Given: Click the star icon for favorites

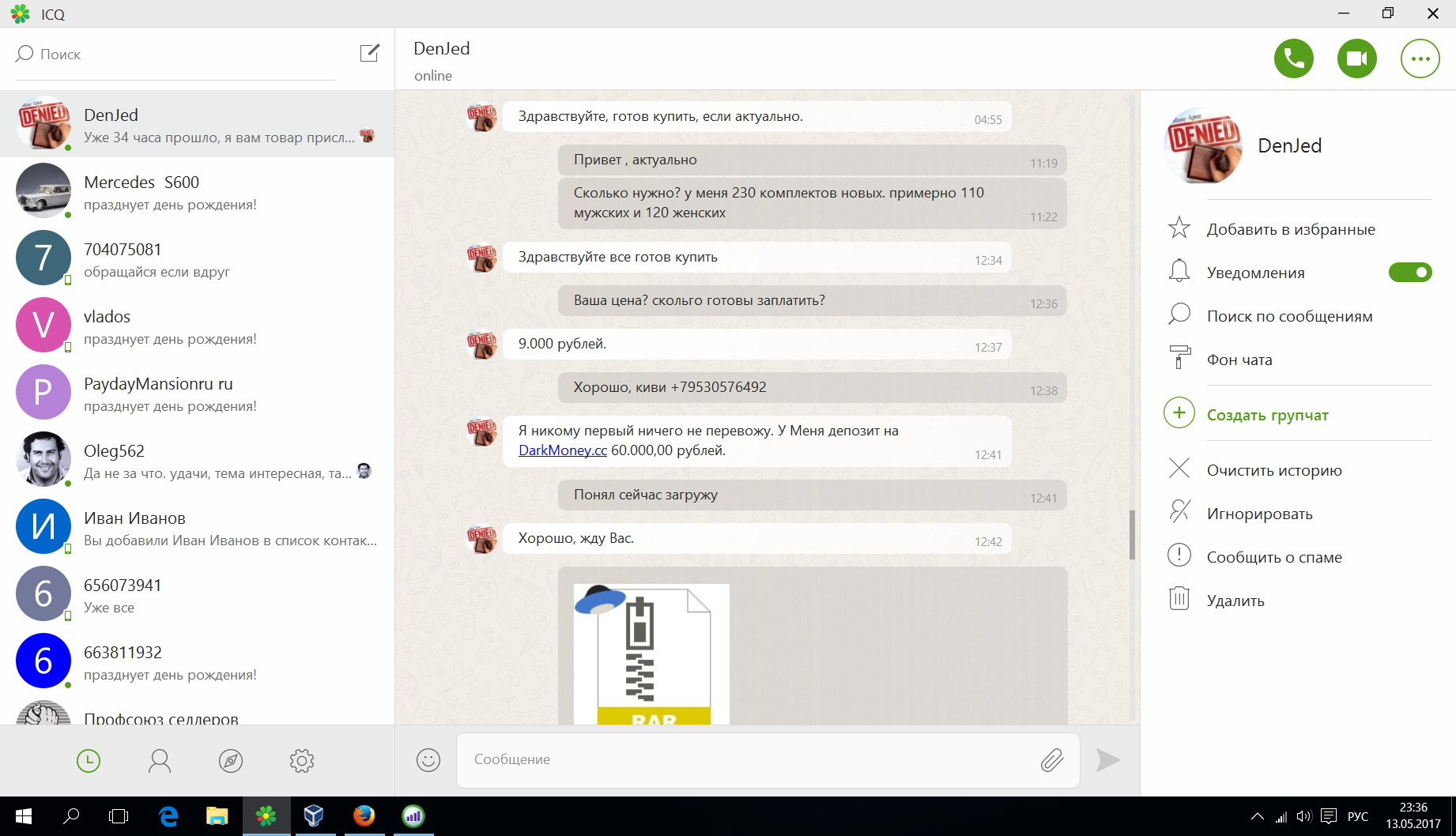Looking at the screenshot, I should click(x=1179, y=228).
